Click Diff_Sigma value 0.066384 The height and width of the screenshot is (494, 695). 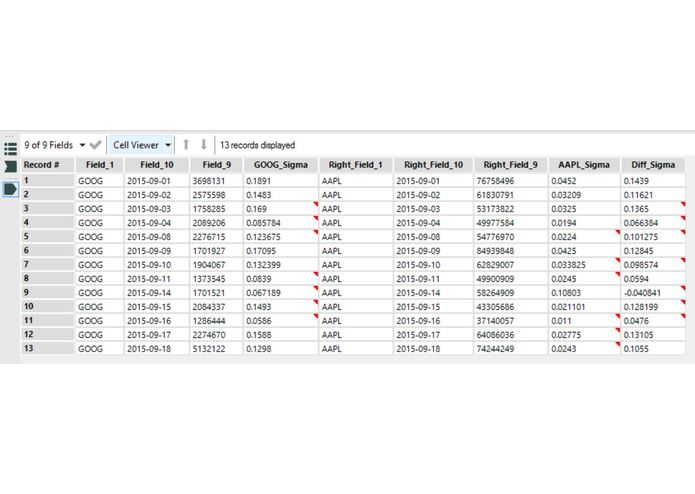[653, 223]
